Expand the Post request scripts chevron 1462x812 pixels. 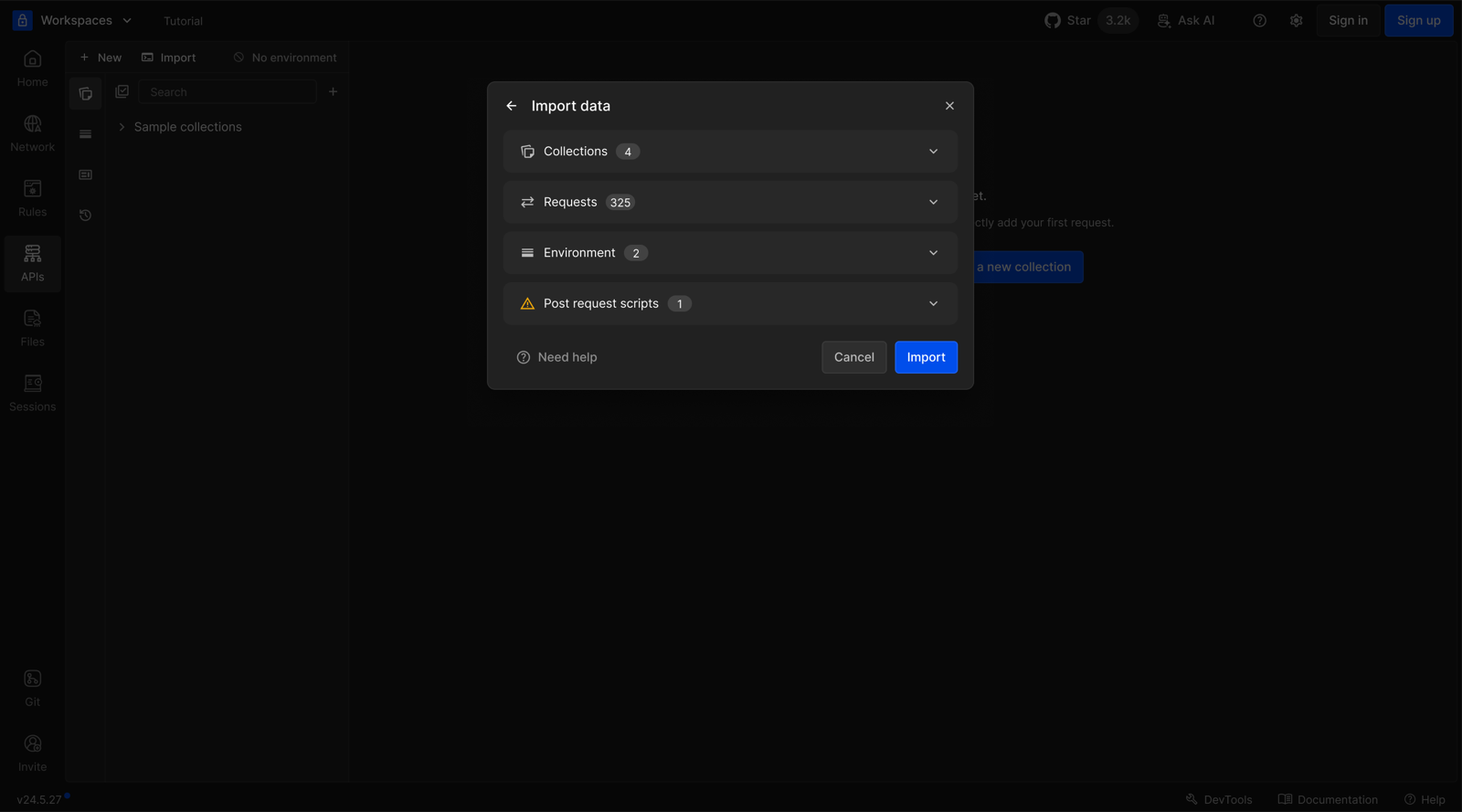[x=933, y=303]
